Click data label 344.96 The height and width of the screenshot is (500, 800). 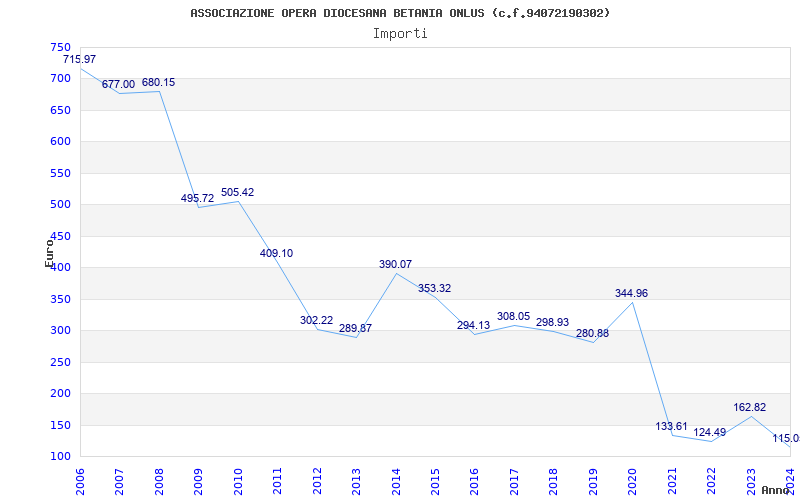632,293
